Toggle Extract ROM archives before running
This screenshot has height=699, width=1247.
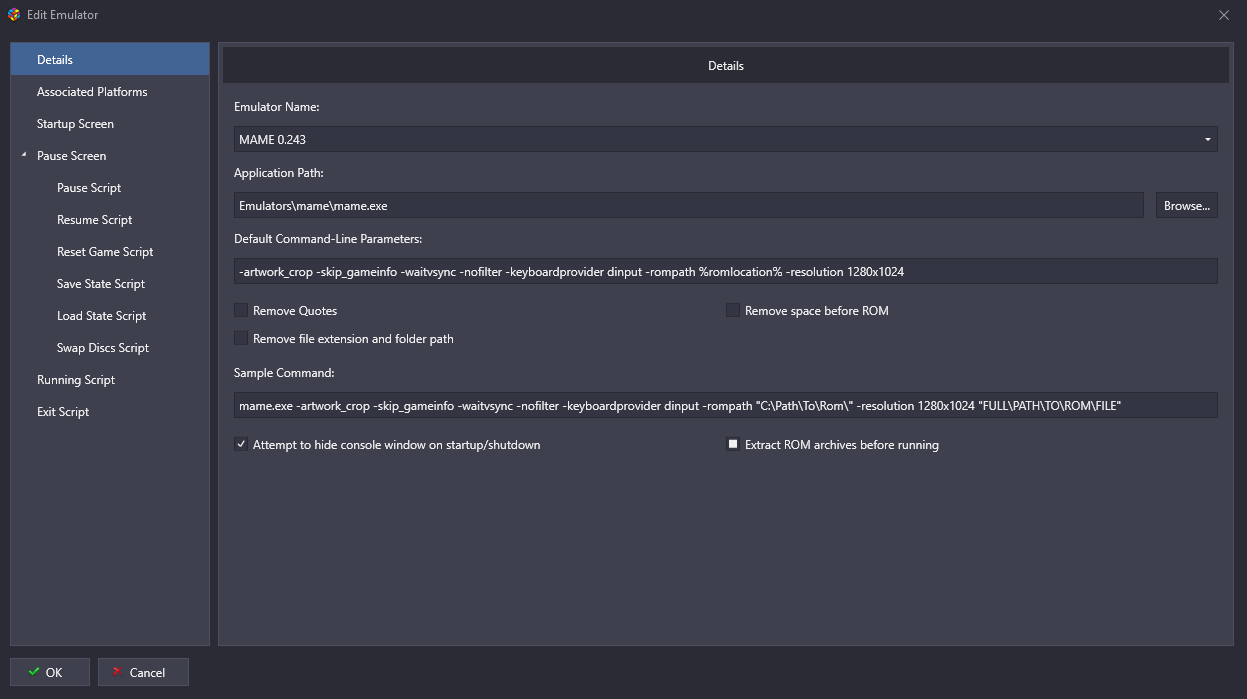point(733,445)
